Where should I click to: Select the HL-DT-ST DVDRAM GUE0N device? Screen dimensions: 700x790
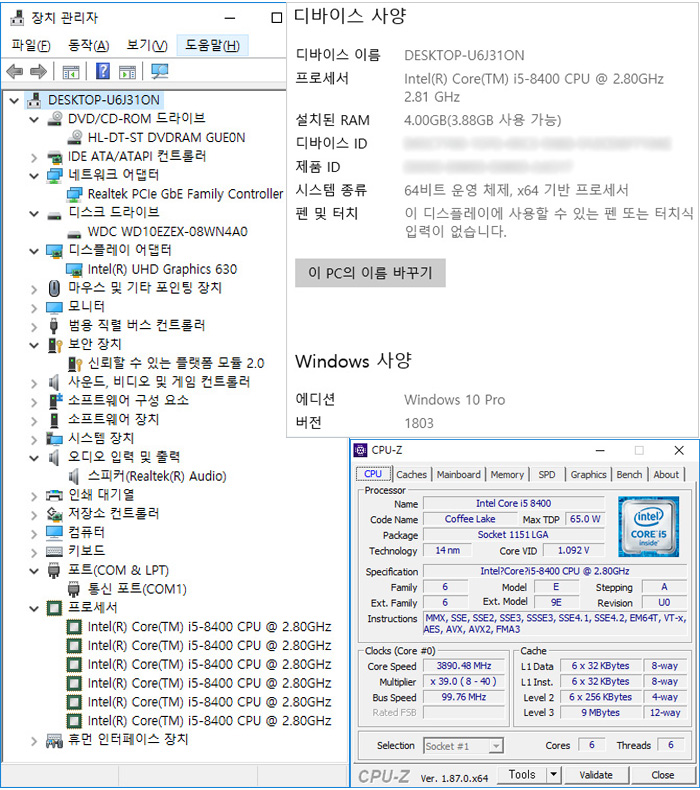pyautogui.click(x=166, y=138)
